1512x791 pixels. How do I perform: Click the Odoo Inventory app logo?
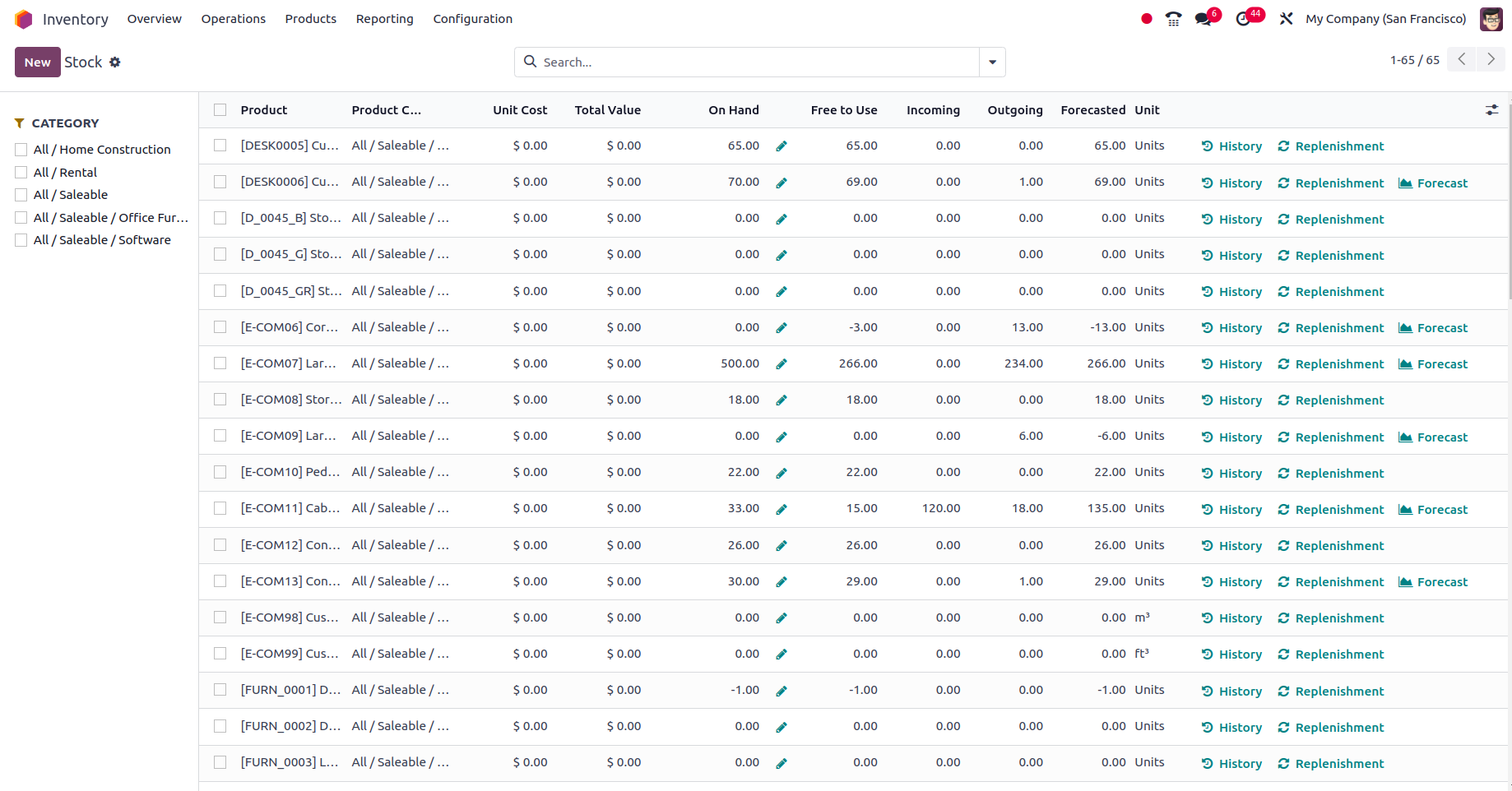23,19
